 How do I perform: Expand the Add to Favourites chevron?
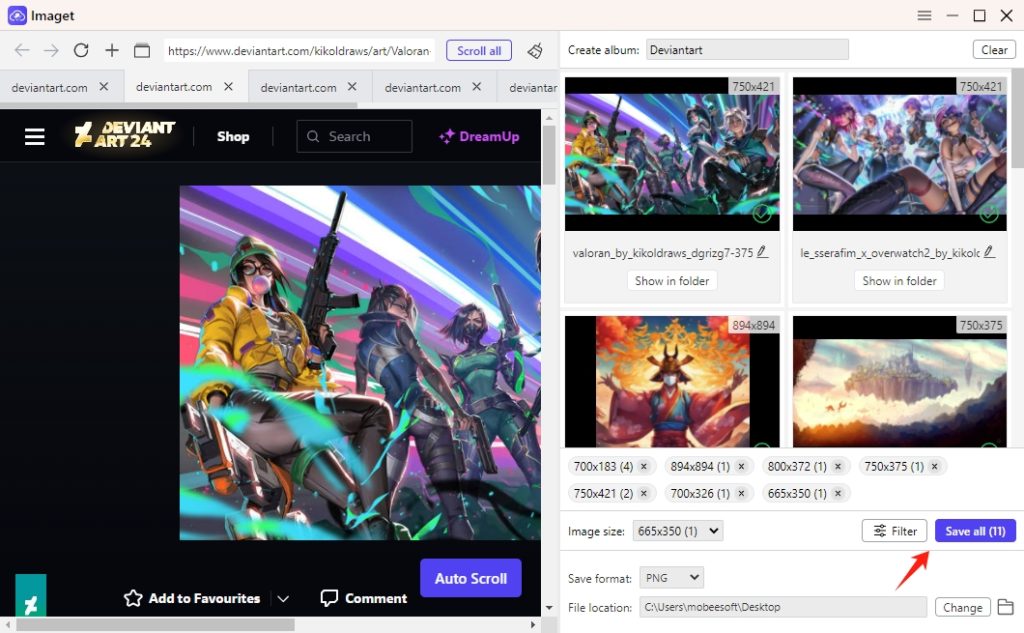[x=283, y=597]
